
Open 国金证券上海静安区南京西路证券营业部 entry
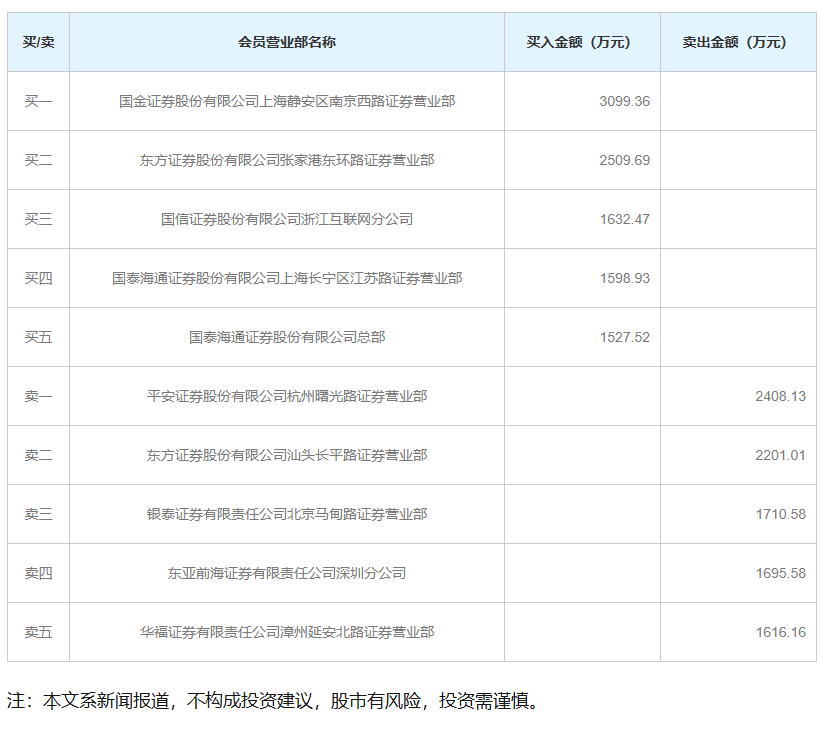286,101
